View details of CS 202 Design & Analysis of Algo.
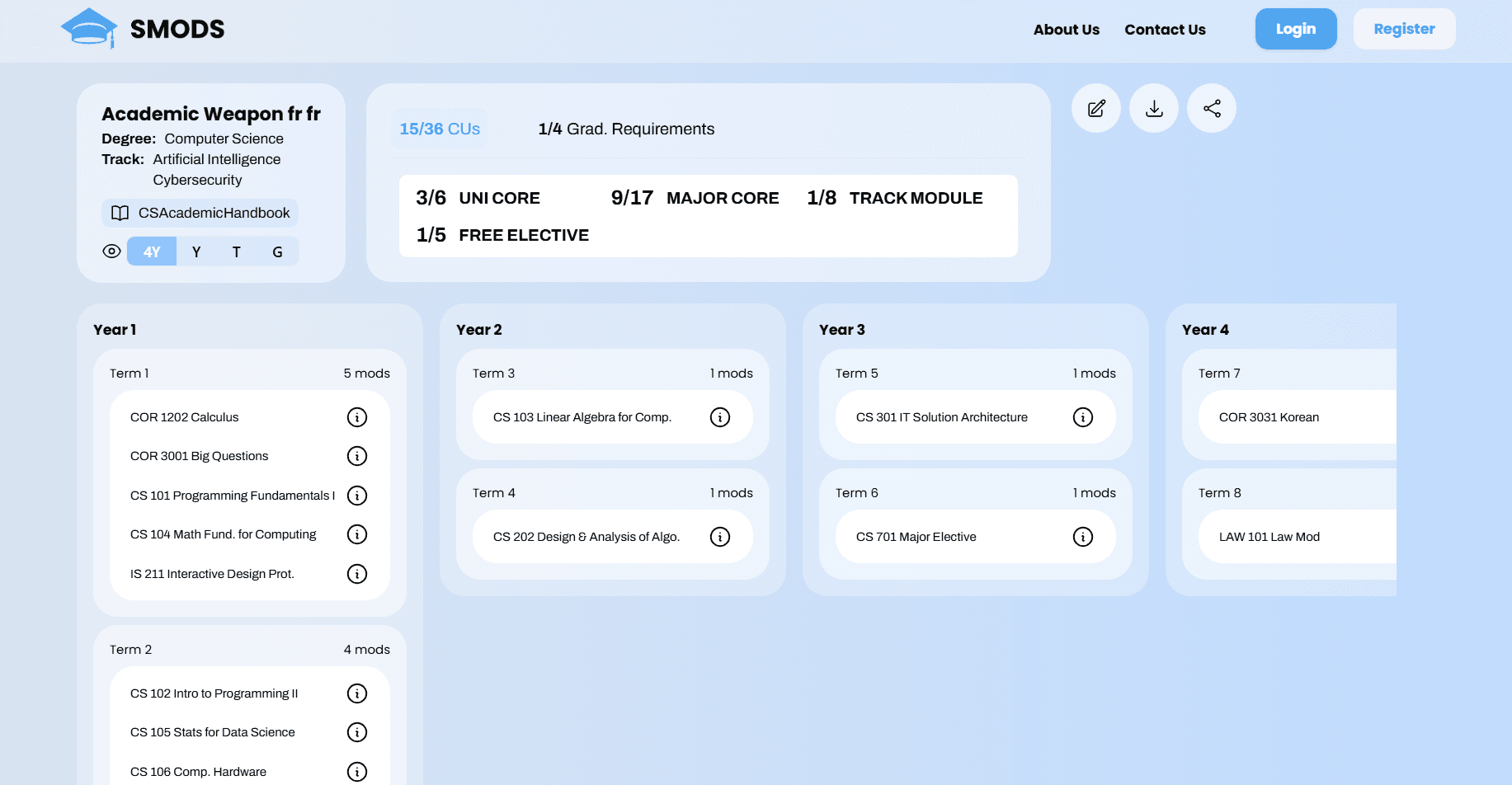The height and width of the screenshot is (785, 1512). pyautogui.click(x=719, y=537)
